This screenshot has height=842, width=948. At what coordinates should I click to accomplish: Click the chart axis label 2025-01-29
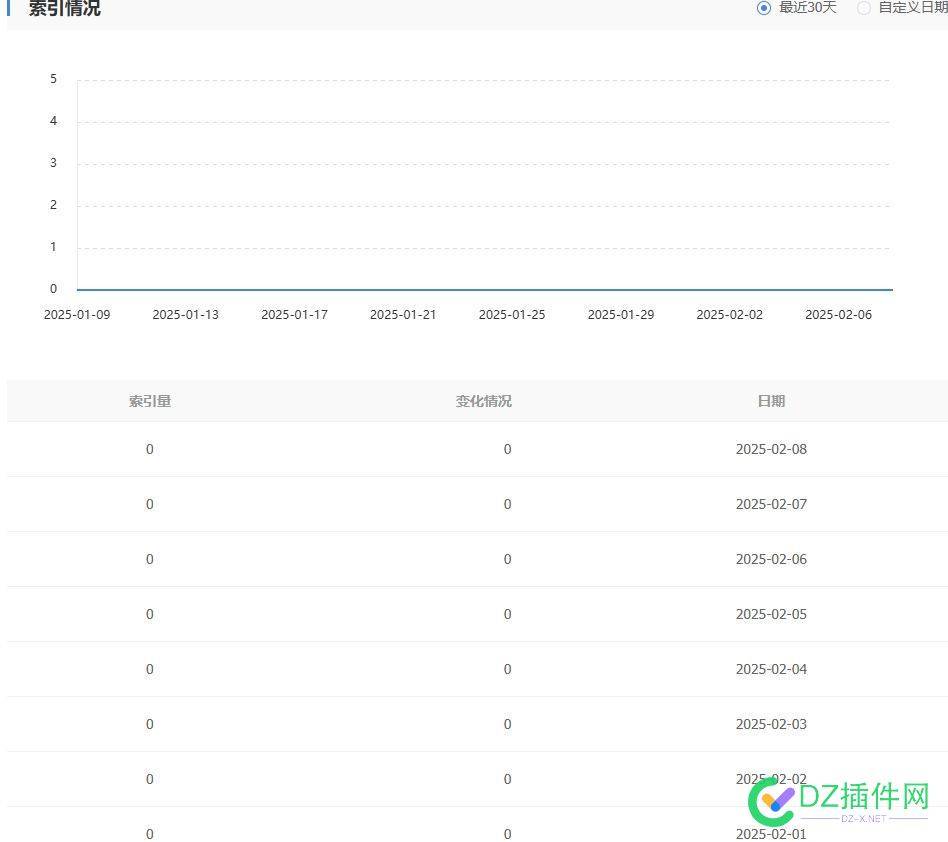tap(621, 314)
